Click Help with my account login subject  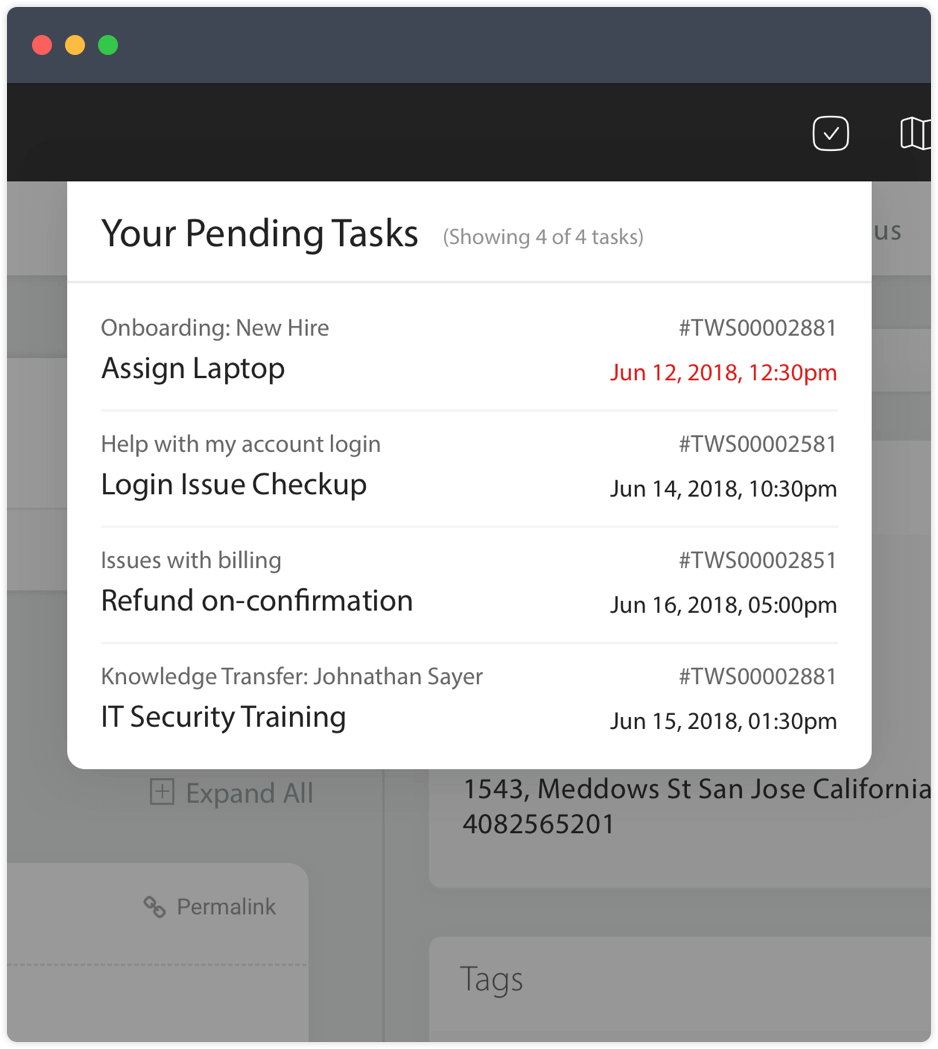pos(241,444)
